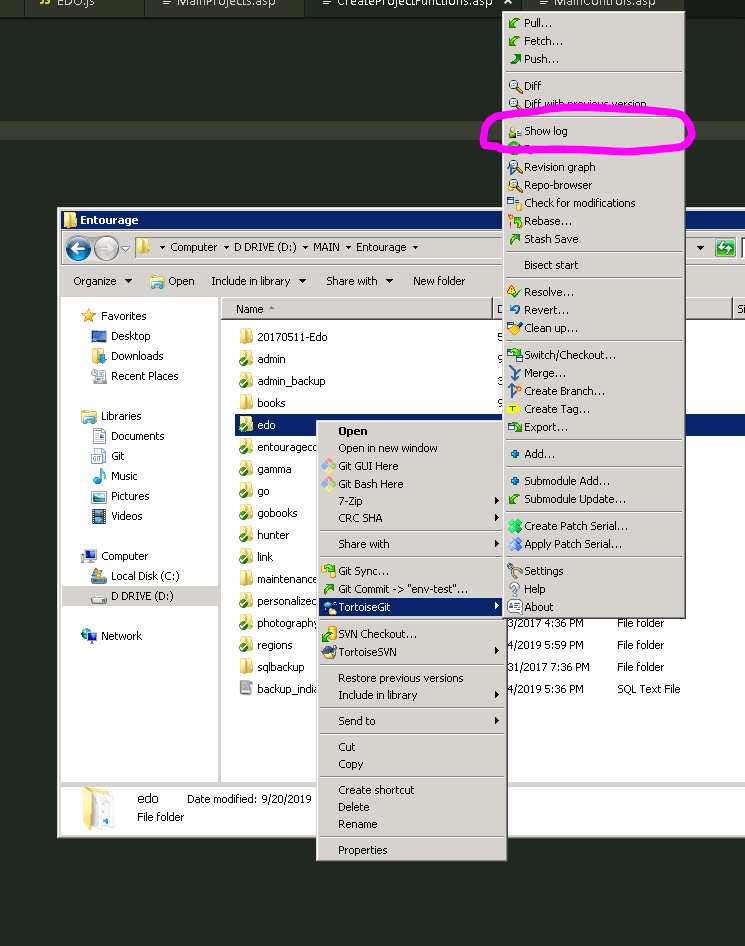
Task: Click the Resolve warning icon
Action: pos(514,292)
